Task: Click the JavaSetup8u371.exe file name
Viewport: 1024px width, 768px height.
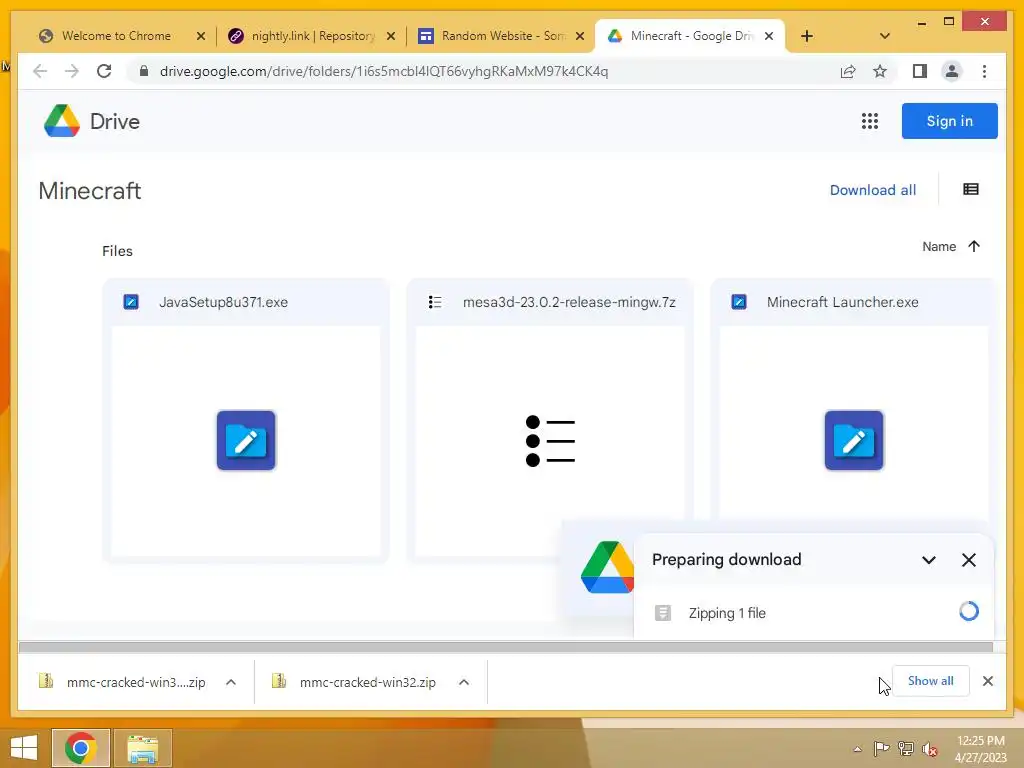Action: click(x=223, y=302)
